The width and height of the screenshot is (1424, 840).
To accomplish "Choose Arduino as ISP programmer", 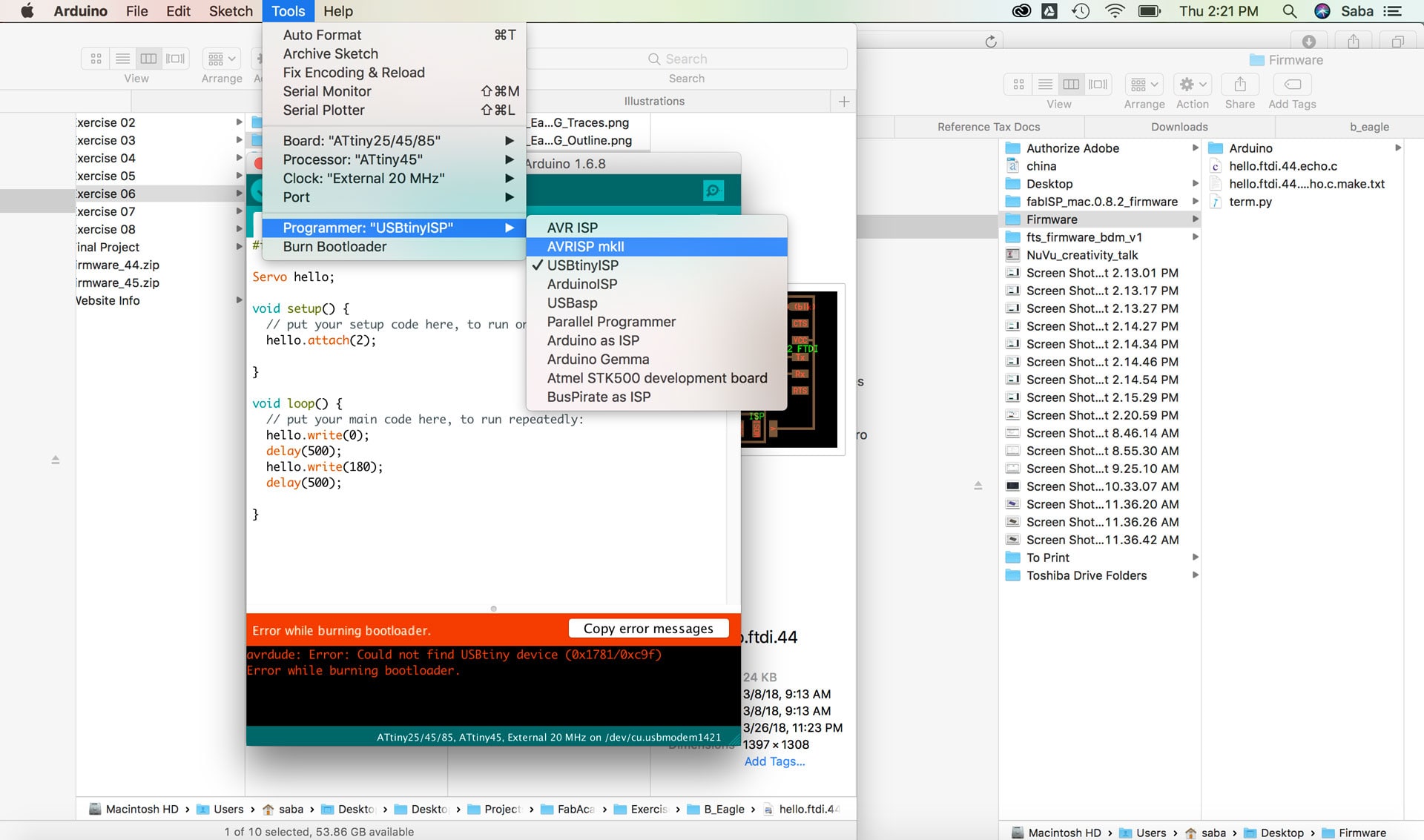I will tap(656, 341).
